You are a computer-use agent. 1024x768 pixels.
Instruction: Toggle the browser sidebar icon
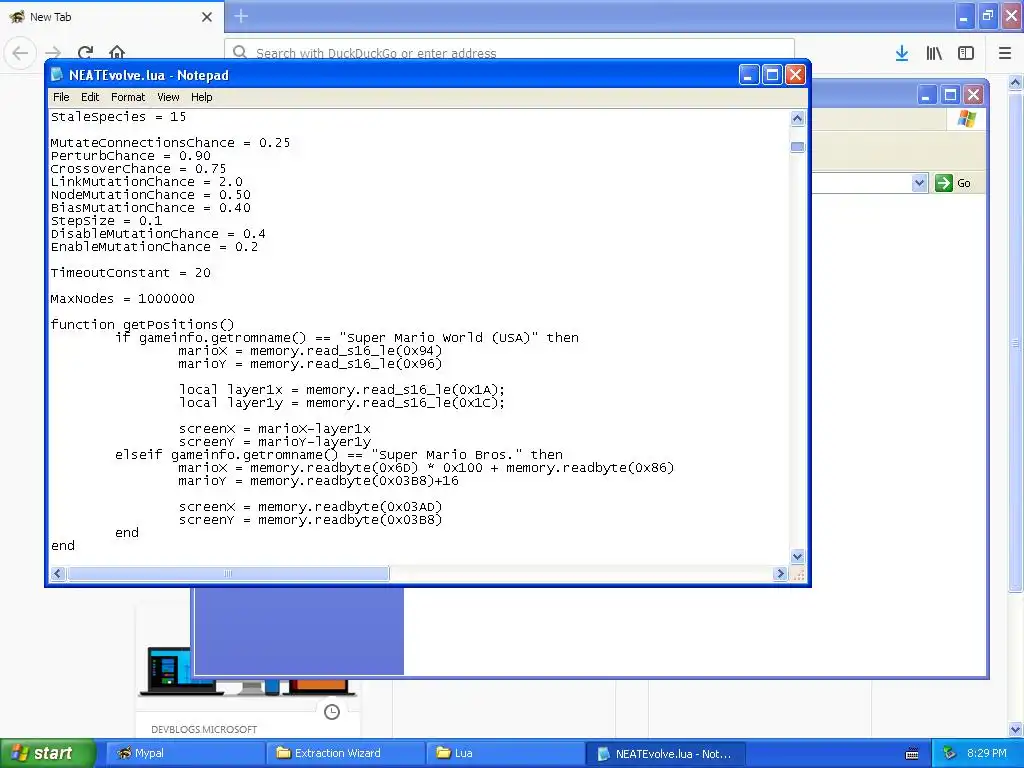(x=966, y=53)
